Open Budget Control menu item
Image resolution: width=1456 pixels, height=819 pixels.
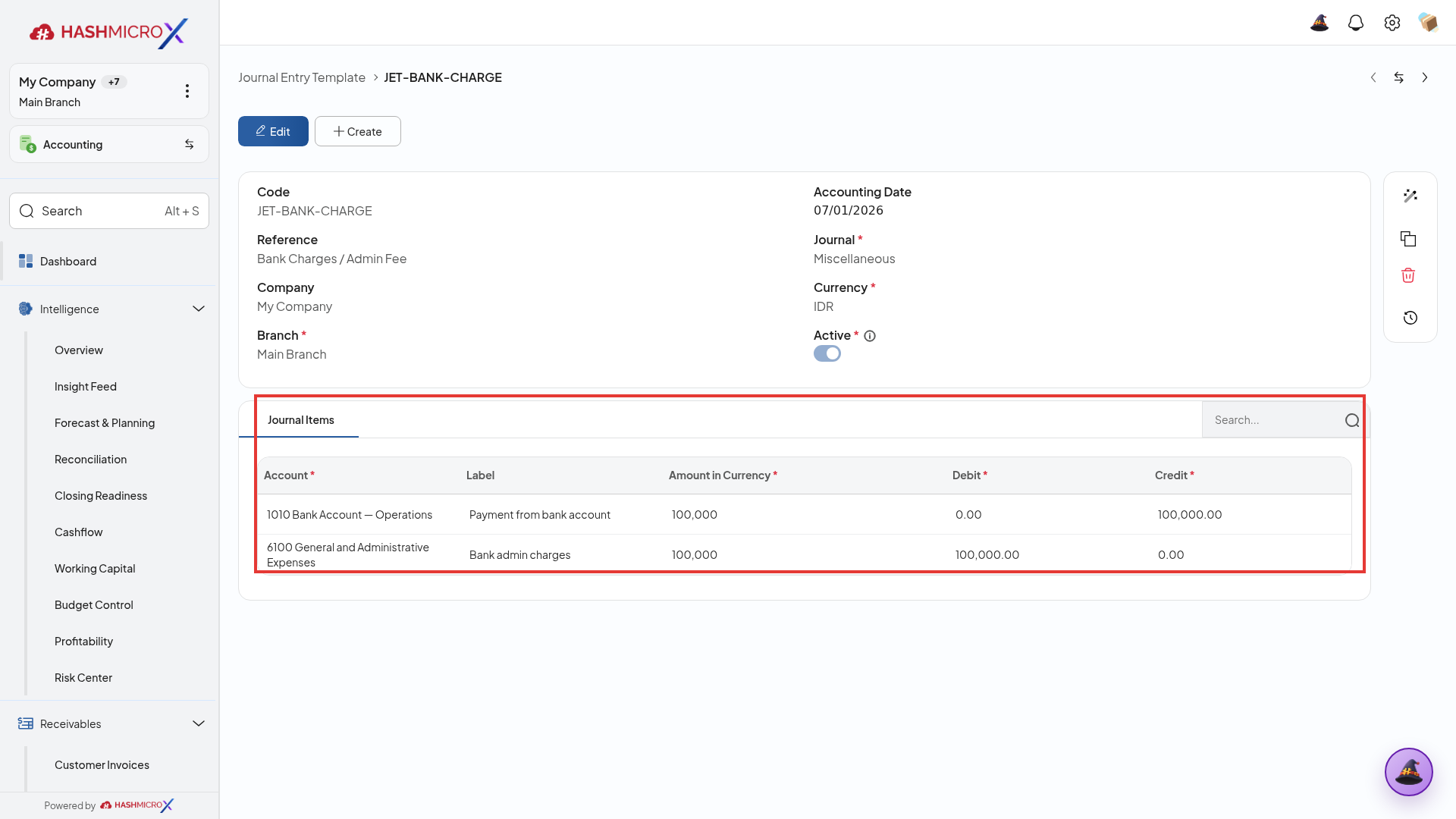tap(94, 605)
